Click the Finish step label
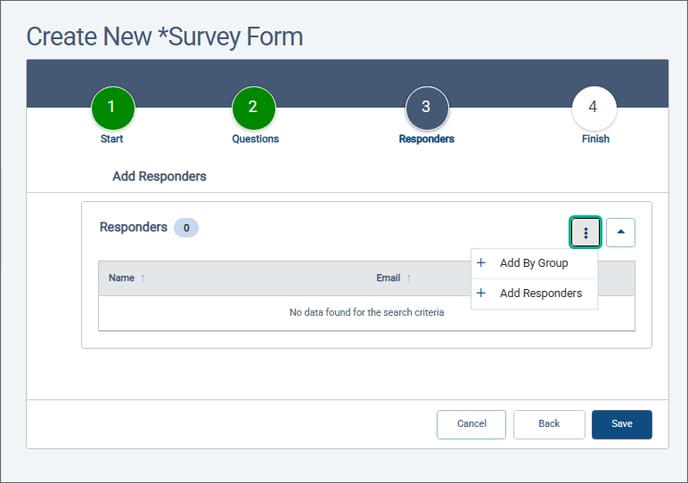688x483 pixels. tap(595, 139)
